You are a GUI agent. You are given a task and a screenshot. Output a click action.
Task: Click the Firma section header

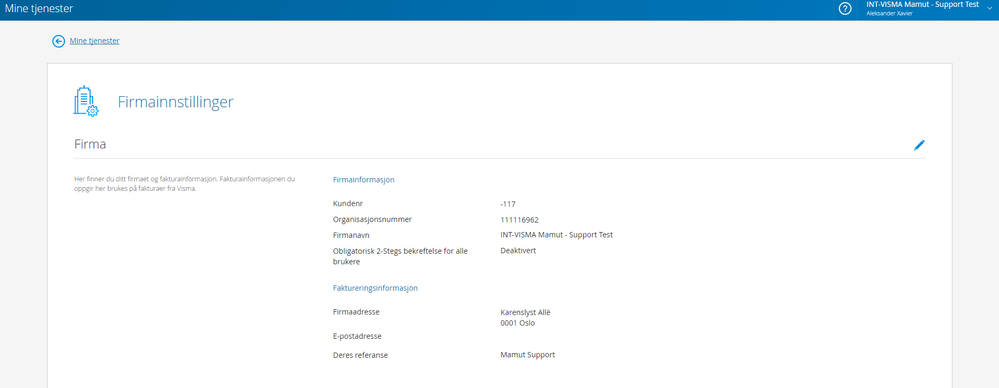[x=90, y=145]
